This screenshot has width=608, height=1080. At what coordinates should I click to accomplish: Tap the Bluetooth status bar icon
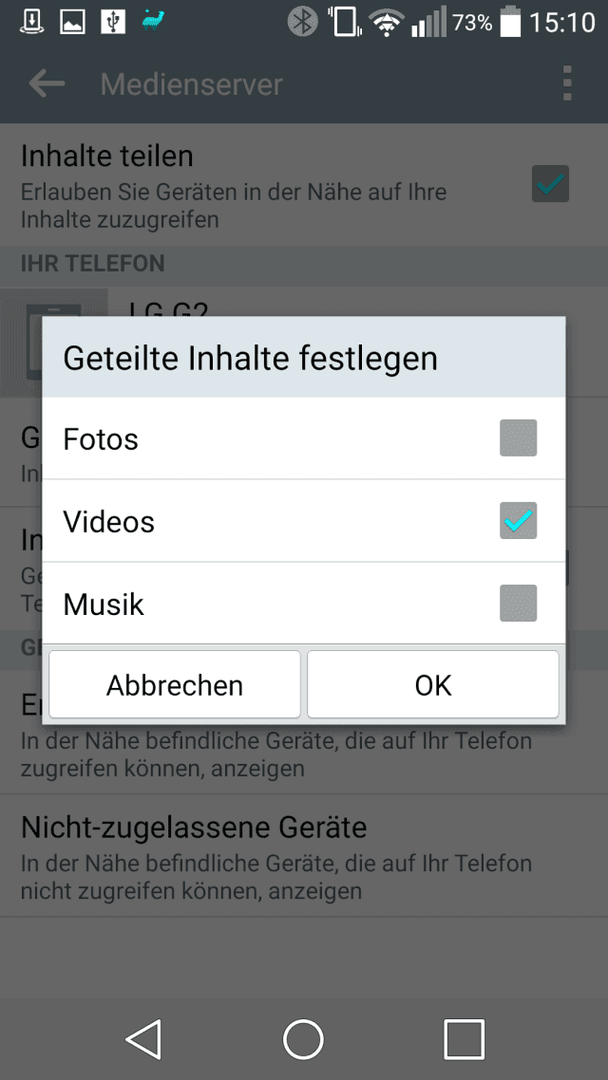click(302, 22)
